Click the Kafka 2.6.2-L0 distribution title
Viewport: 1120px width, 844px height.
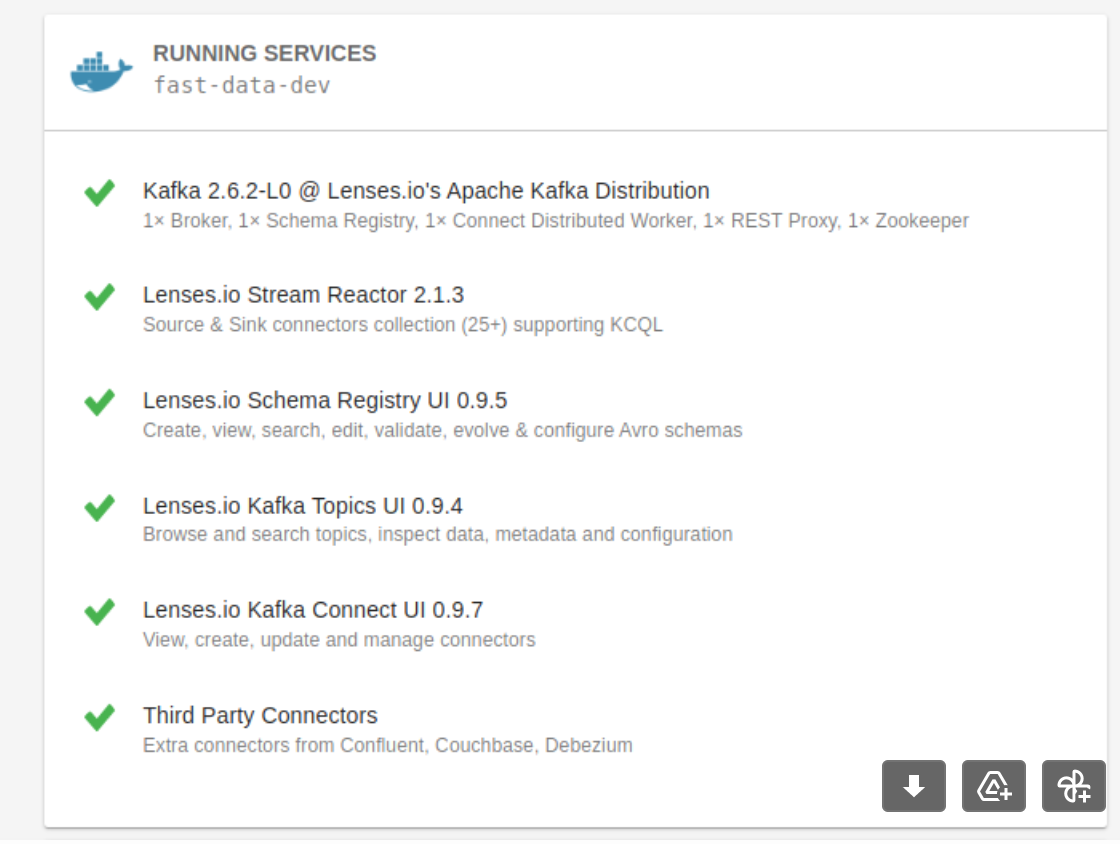coord(425,190)
